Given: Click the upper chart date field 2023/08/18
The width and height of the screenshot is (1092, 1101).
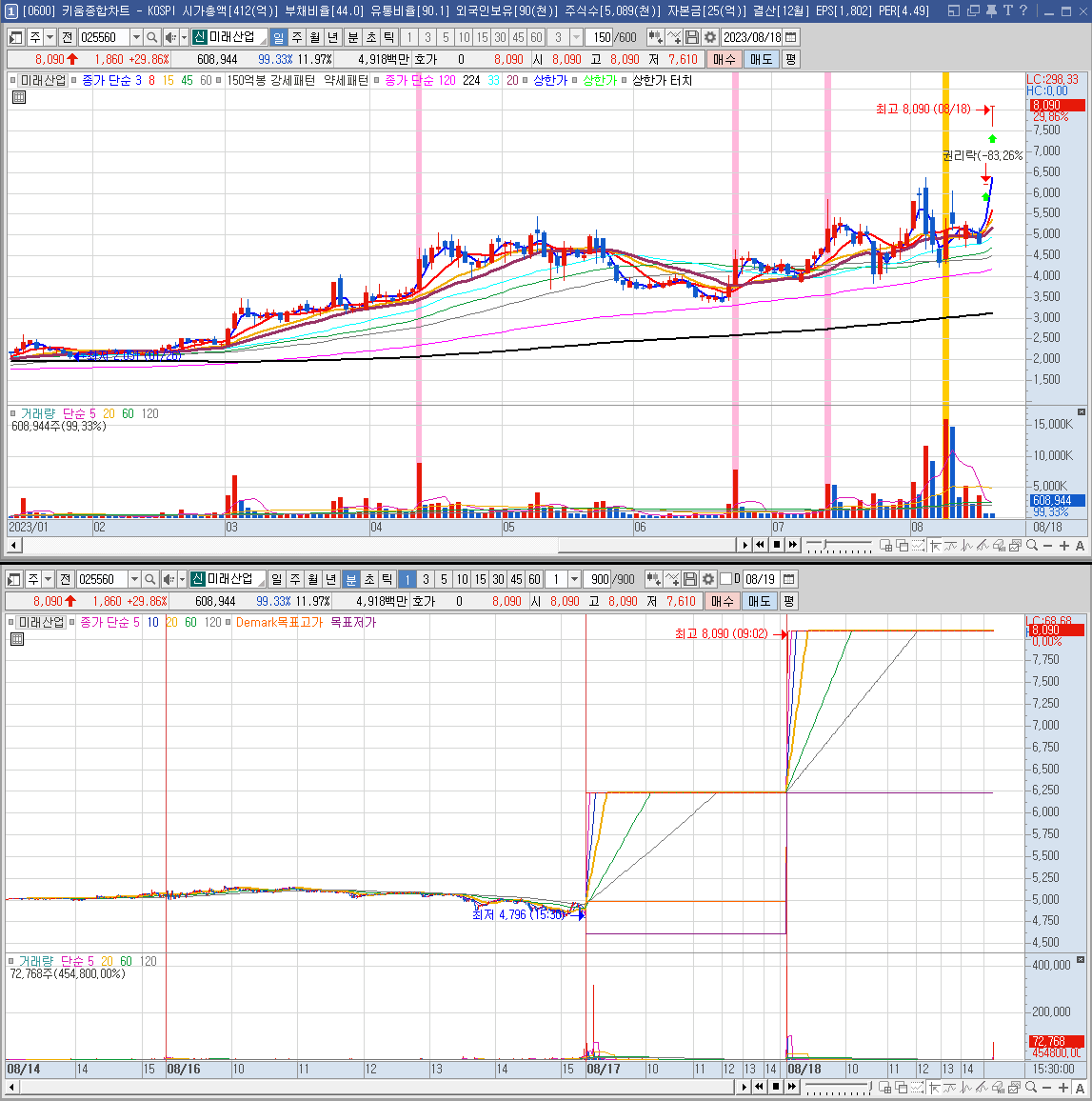Looking at the screenshot, I should coord(752,37).
